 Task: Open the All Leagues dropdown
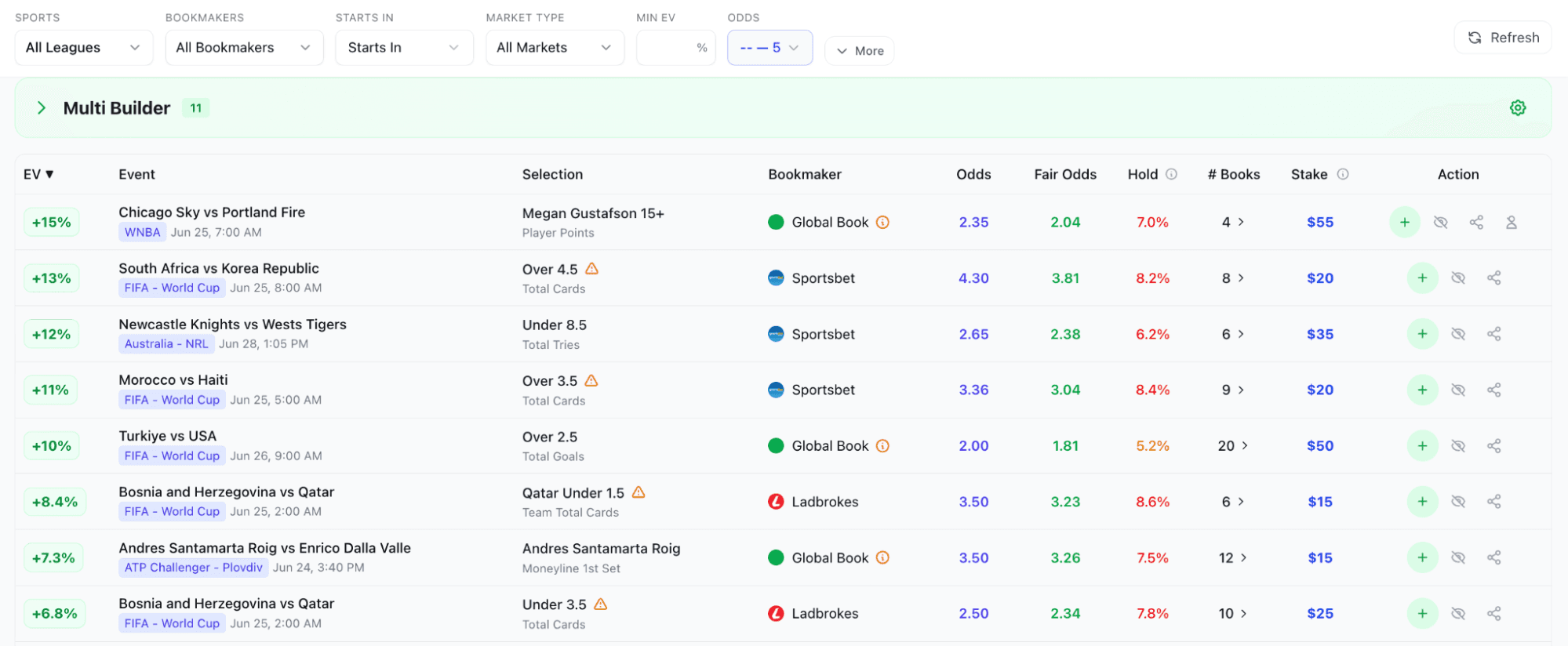(84, 48)
